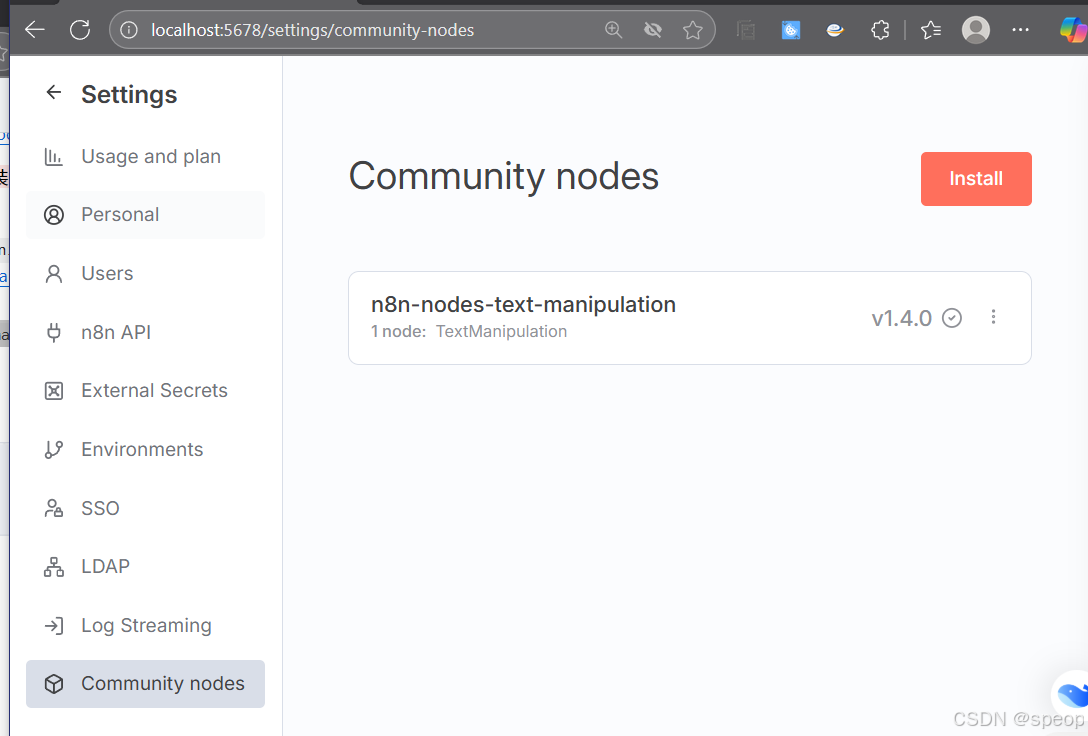Viewport: 1088px width, 736px height.
Task: Click the address bar URL text
Action: pos(312,30)
